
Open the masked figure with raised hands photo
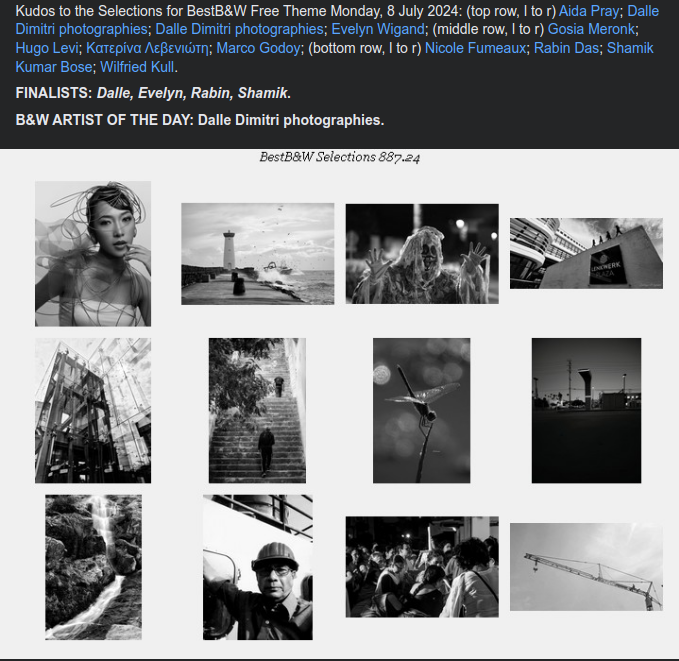pos(422,254)
